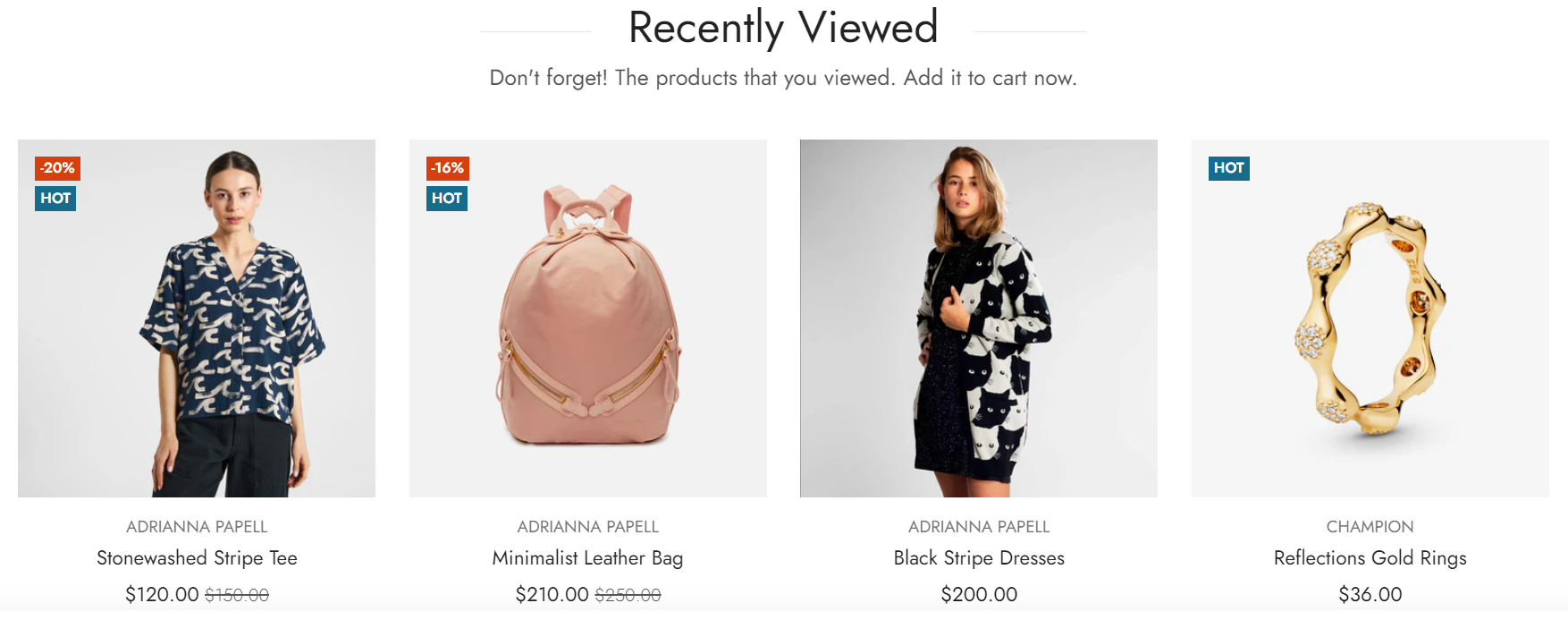The width and height of the screenshot is (1568, 620).
Task: Click the HOT badge on Stonewashed Stripe Tee
Action: 55,199
